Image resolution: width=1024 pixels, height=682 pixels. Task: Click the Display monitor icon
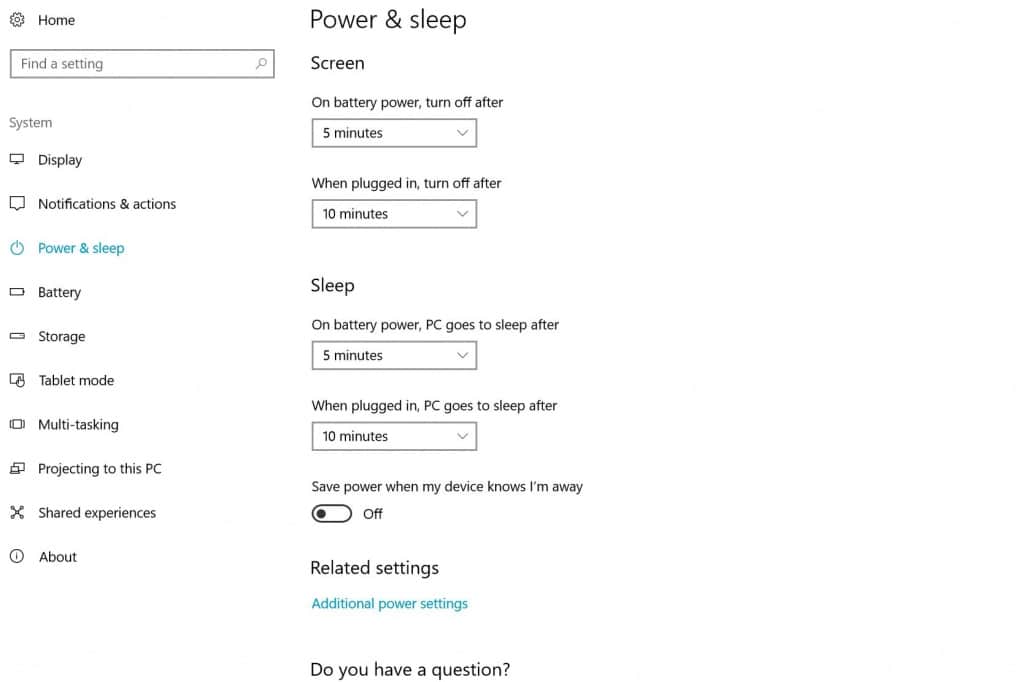17,160
